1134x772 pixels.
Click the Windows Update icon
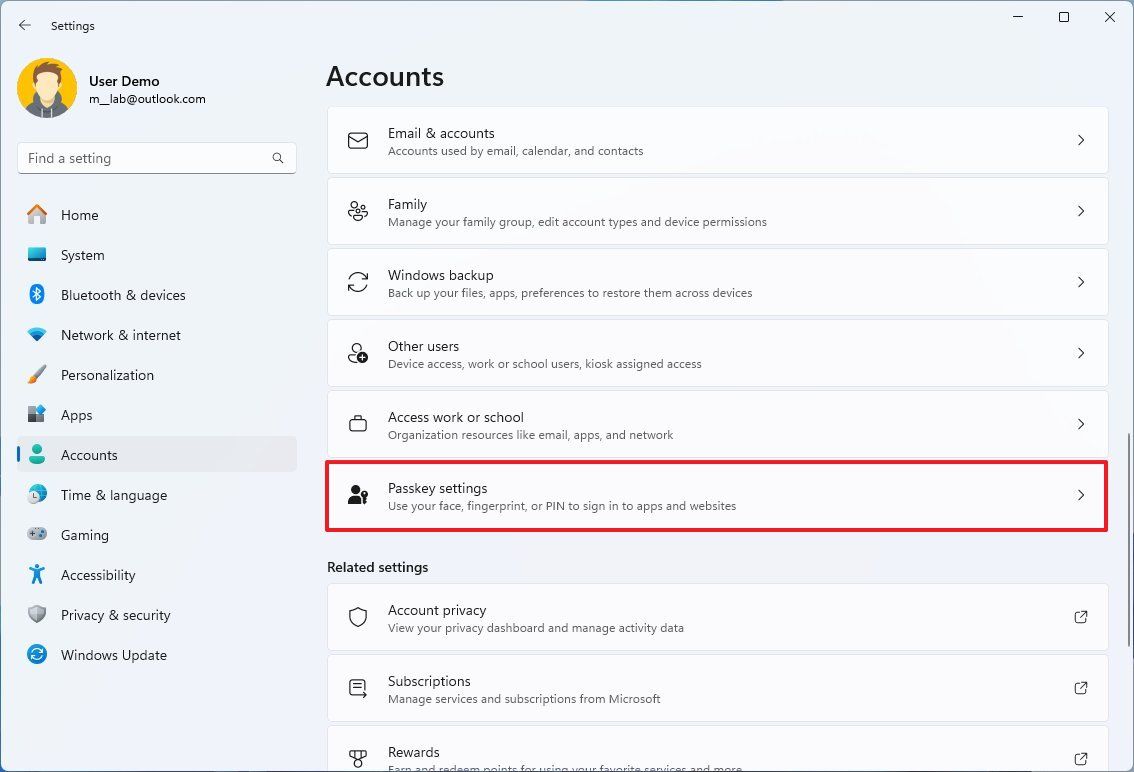pyautogui.click(x=37, y=655)
